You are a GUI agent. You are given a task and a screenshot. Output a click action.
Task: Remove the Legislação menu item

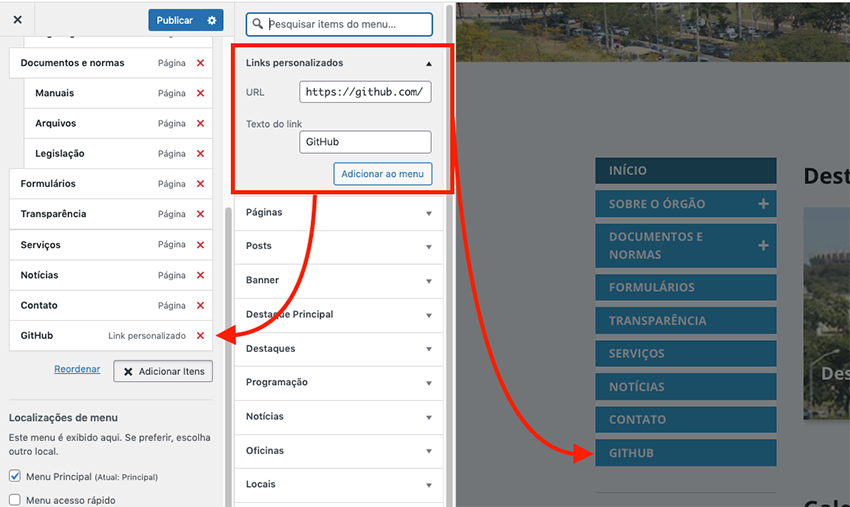pyautogui.click(x=201, y=153)
